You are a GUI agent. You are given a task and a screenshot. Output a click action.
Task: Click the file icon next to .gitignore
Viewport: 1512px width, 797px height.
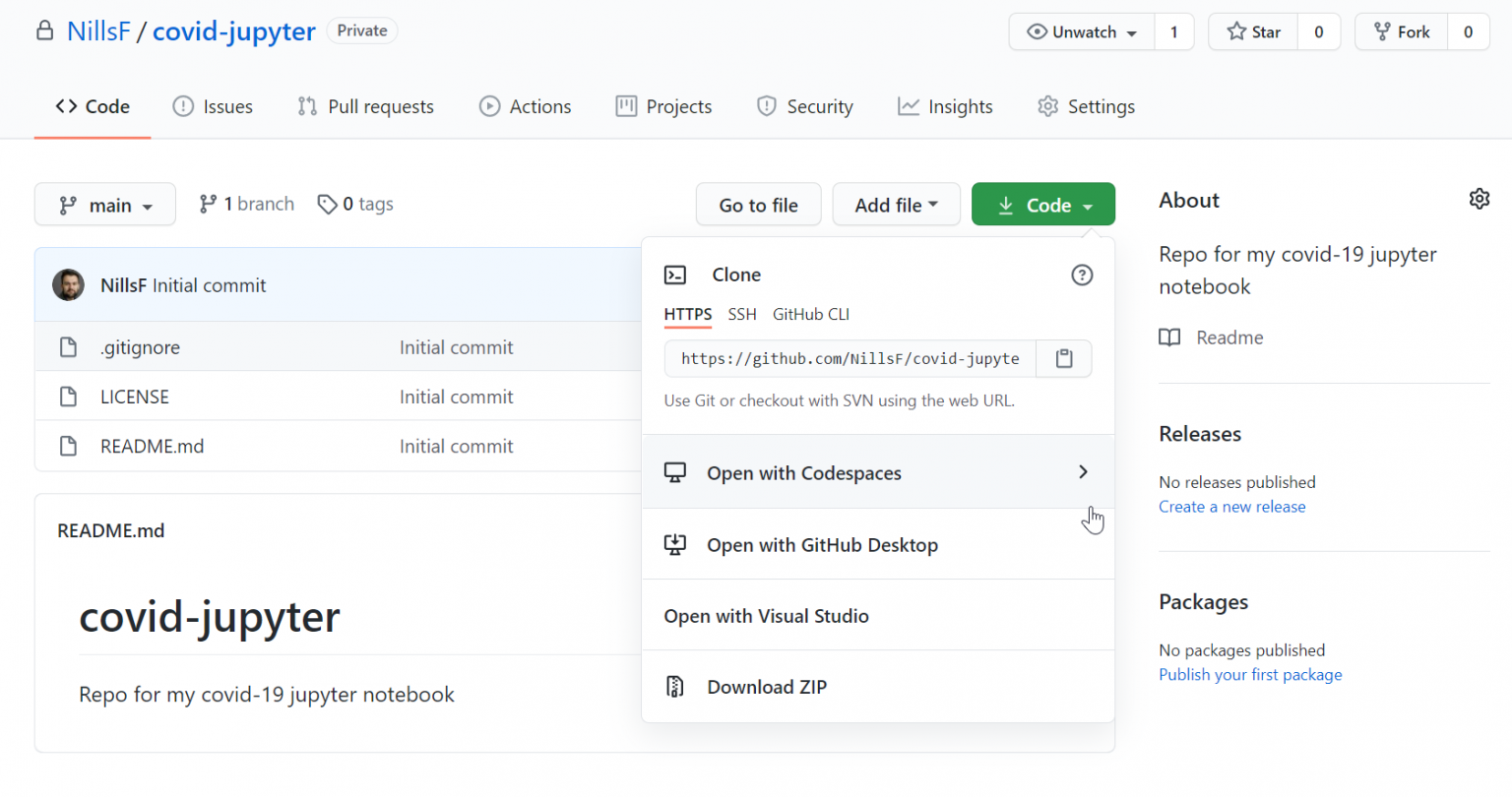[68, 347]
